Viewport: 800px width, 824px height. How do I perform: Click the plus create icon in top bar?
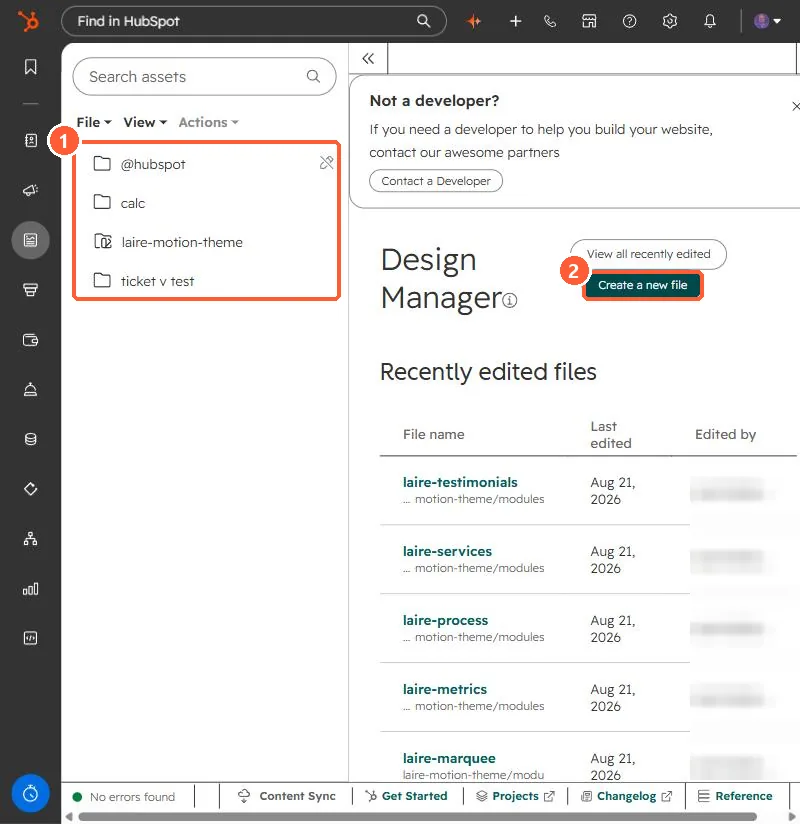click(x=516, y=21)
